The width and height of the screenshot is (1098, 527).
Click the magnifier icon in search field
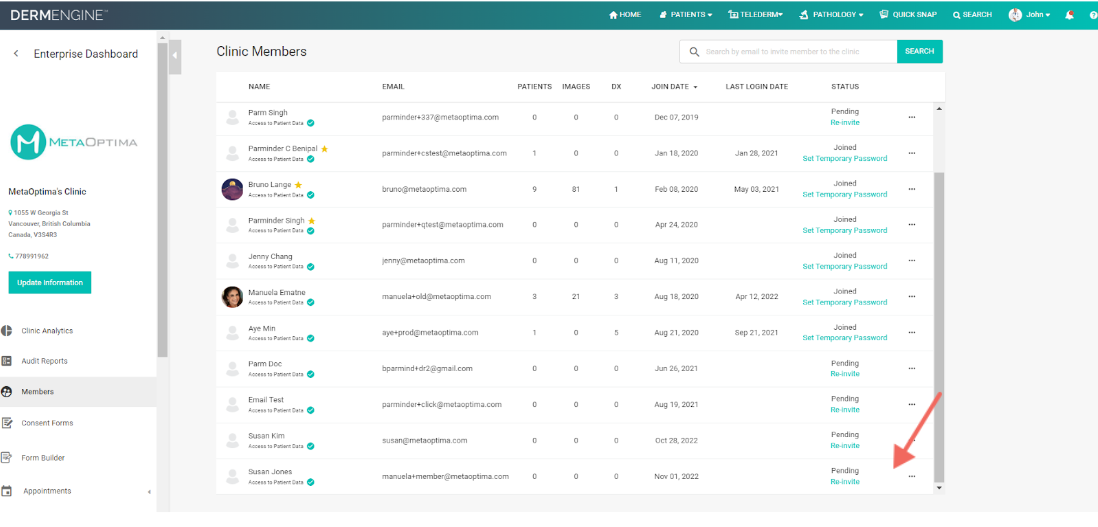694,52
